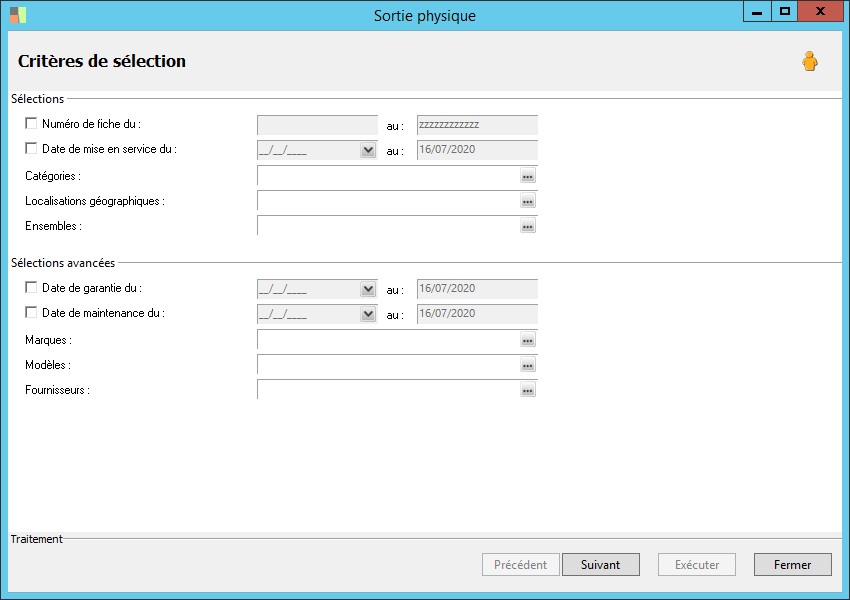
Task: Open the Ensembles ellipsis browse button
Action: point(527,226)
